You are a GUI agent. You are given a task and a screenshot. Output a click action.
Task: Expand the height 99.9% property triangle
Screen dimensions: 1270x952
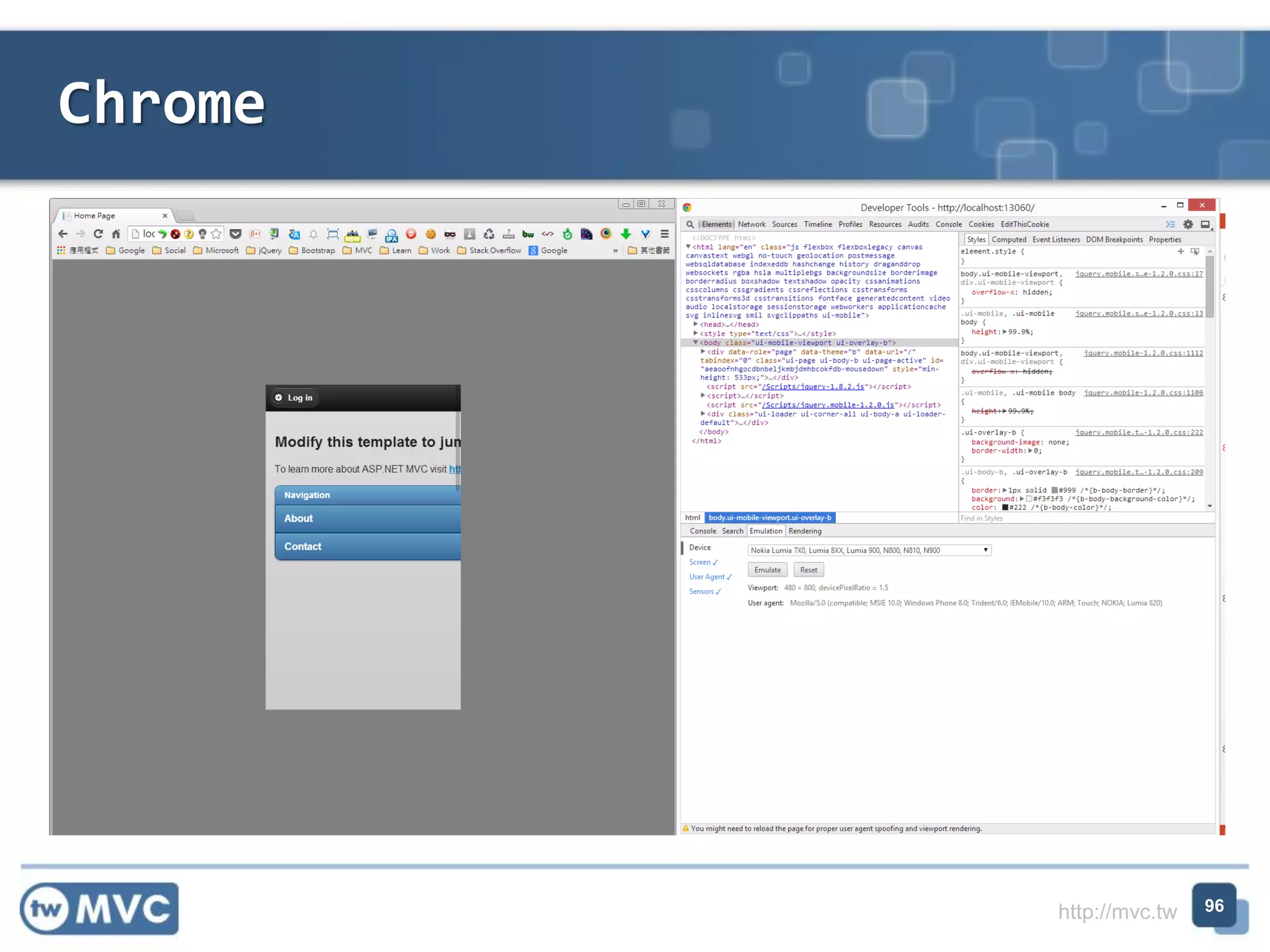1005,332
